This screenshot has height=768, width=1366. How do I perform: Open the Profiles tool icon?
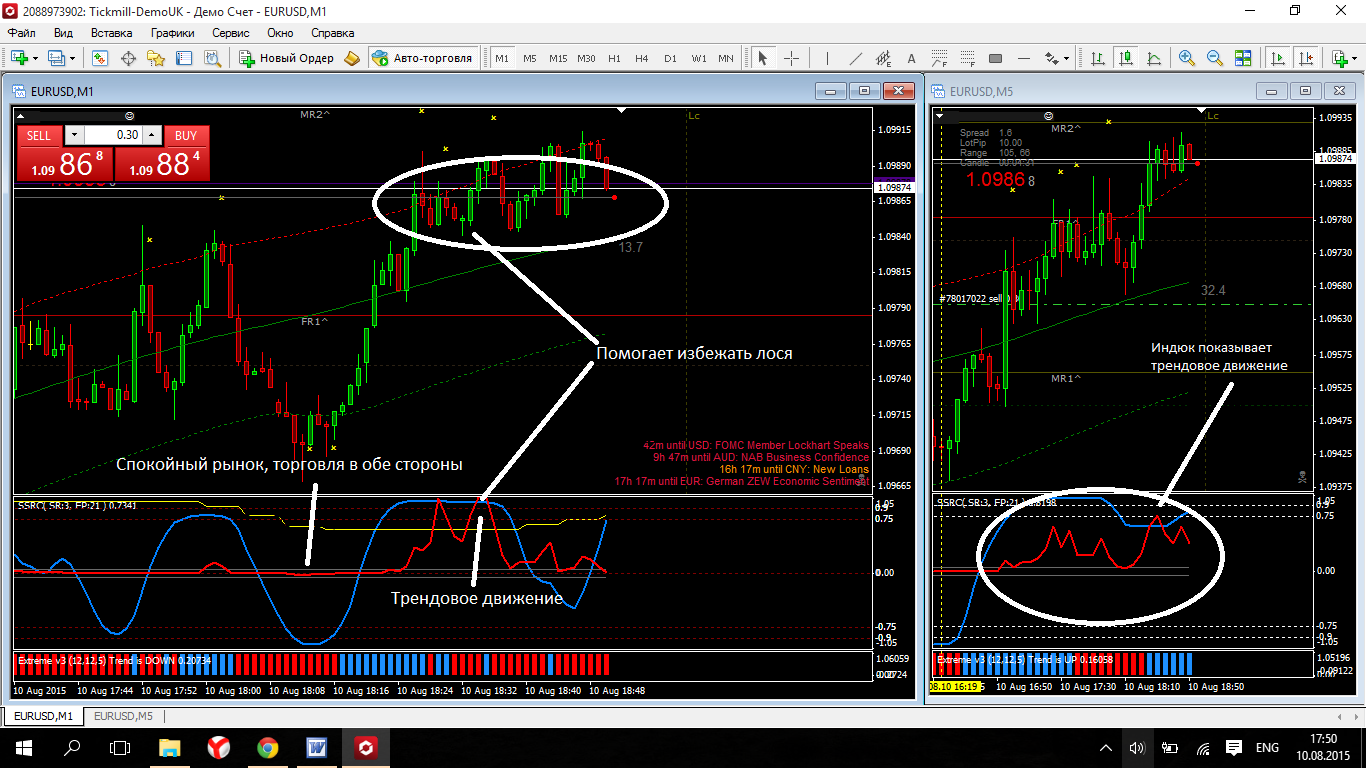pos(55,58)
